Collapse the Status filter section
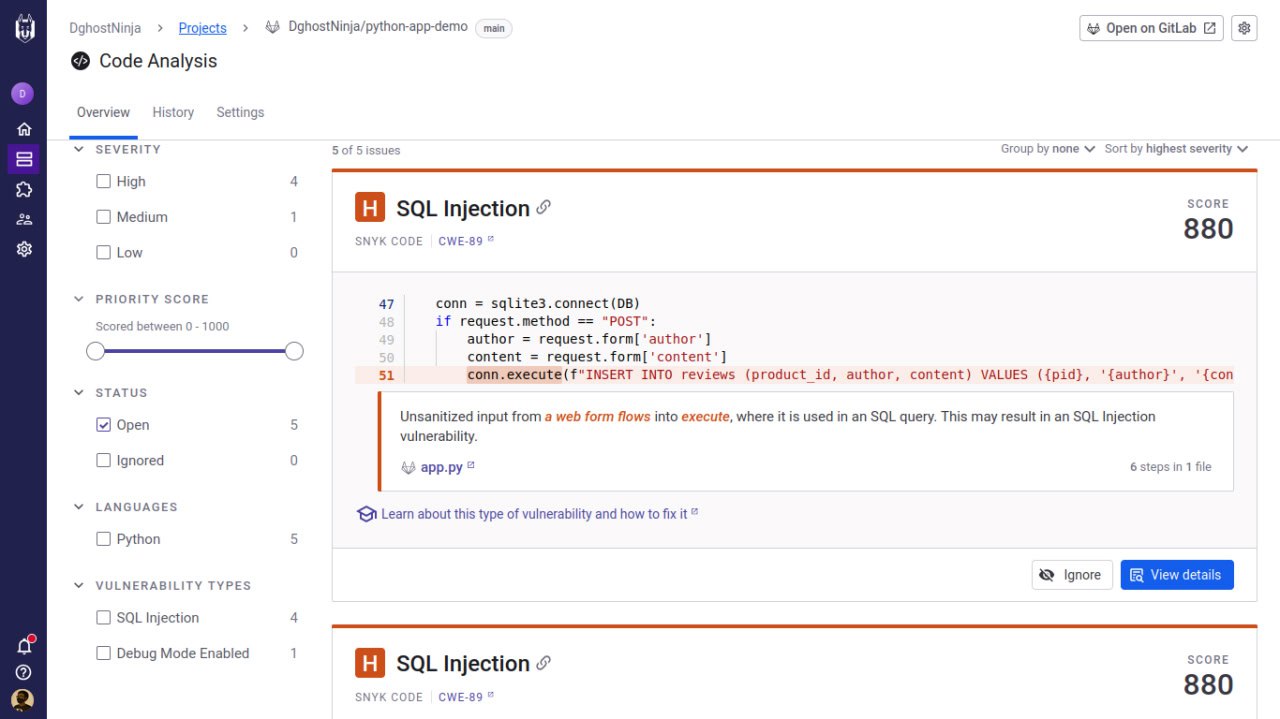Image resolution: width=1280 pixels, height=719 pixels. pyautogui.click(x=79, y=393)
